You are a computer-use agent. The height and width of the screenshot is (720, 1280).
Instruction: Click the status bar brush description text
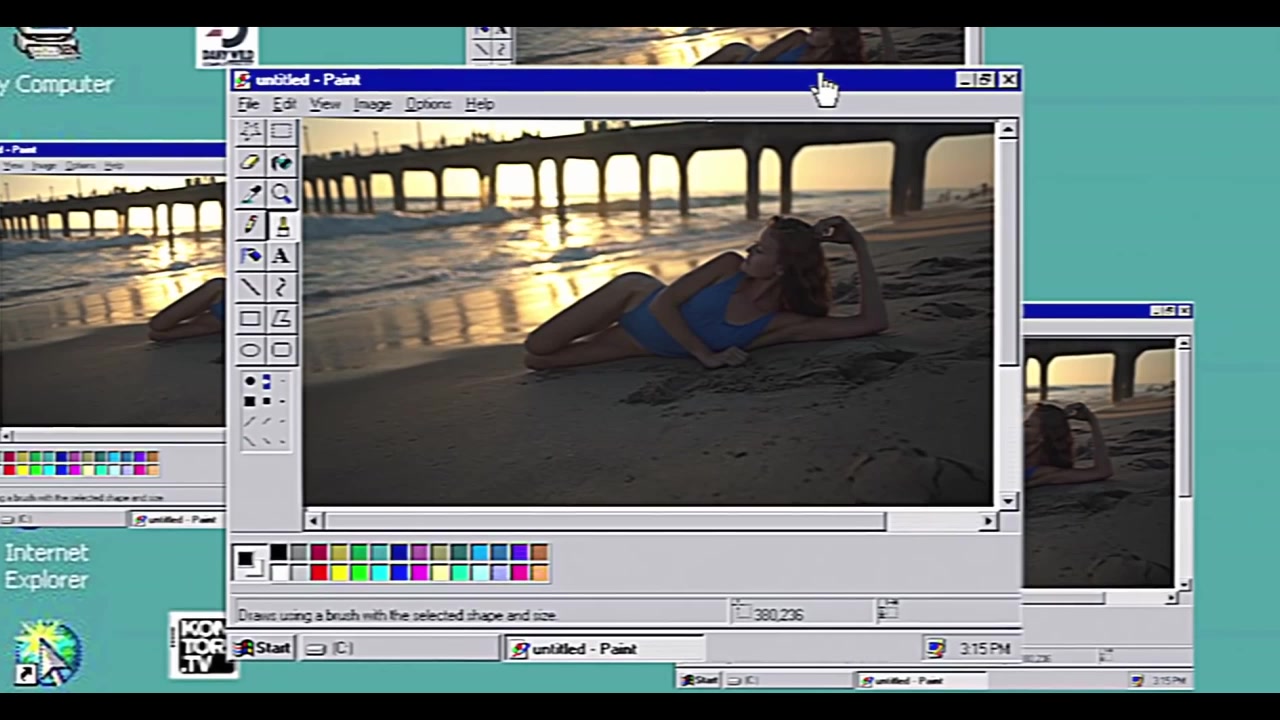(x=397, y=615)
